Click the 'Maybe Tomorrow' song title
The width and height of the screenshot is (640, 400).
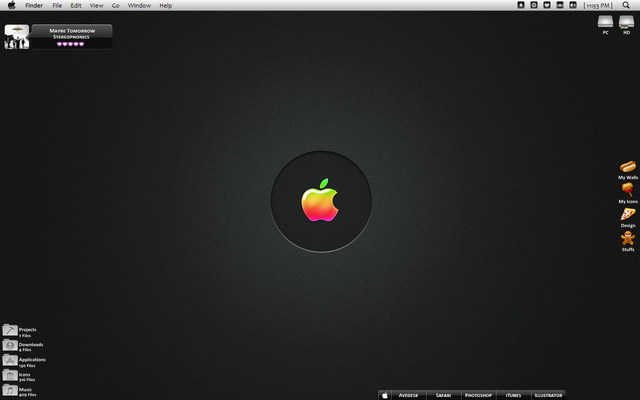(72, 31)
